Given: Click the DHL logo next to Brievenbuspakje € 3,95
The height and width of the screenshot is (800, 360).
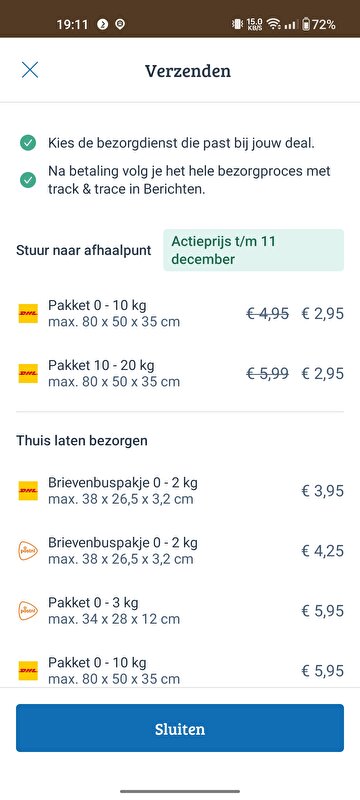Looking at the screenshot, I should pos(28,491).
